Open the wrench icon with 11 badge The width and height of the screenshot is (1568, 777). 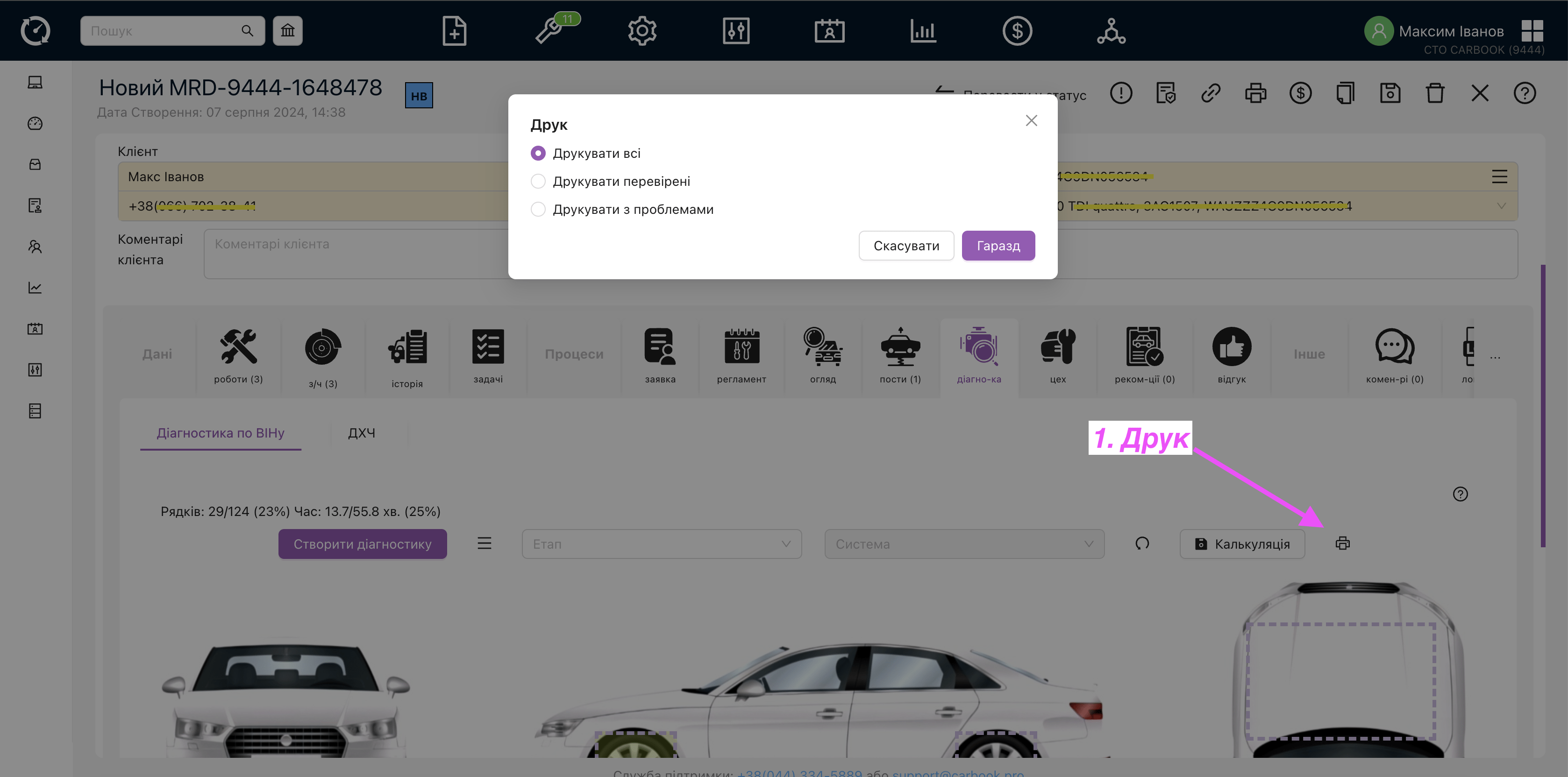click(549, 31)
